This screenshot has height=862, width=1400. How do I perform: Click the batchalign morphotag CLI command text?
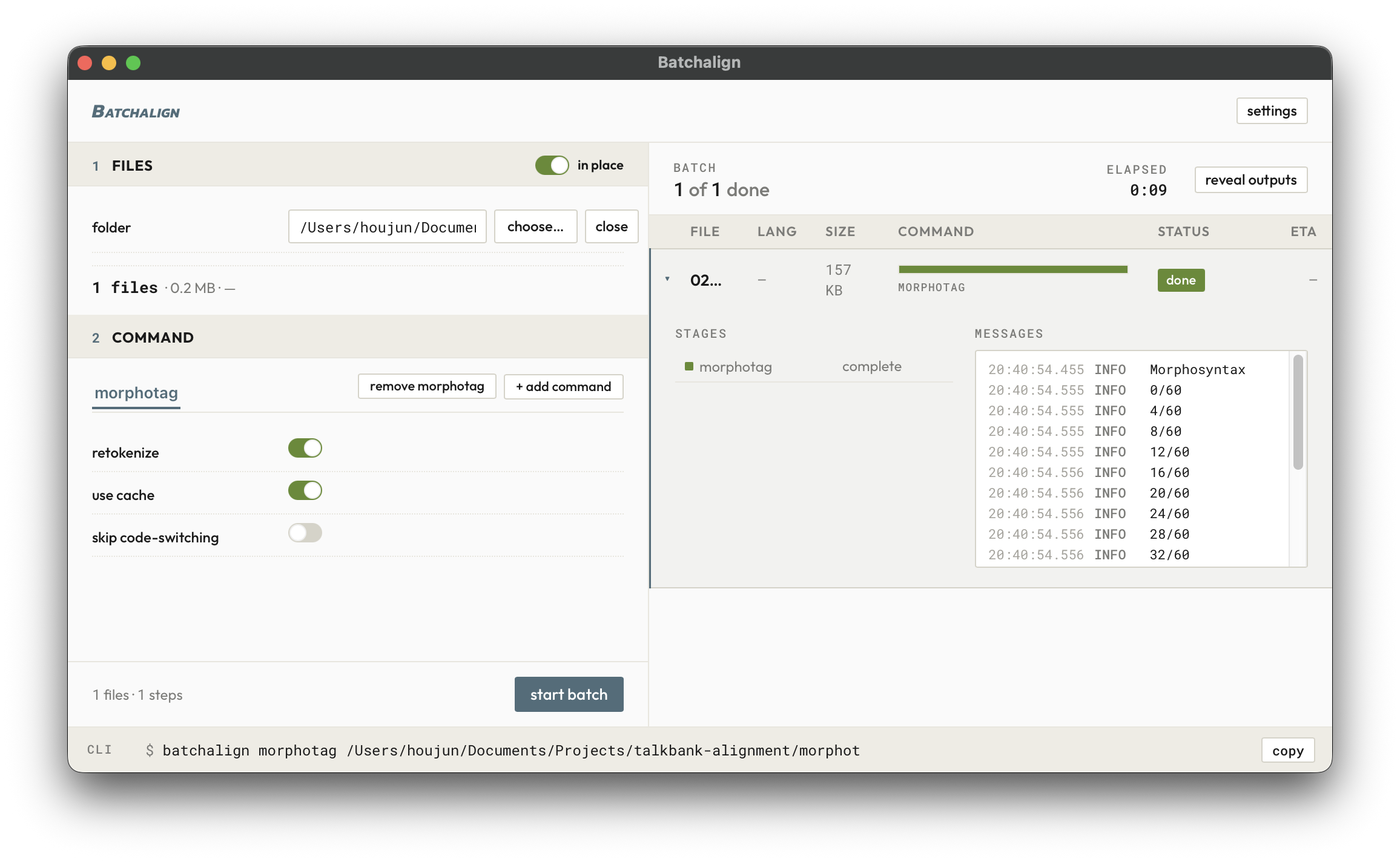click(x=511, y=751)
